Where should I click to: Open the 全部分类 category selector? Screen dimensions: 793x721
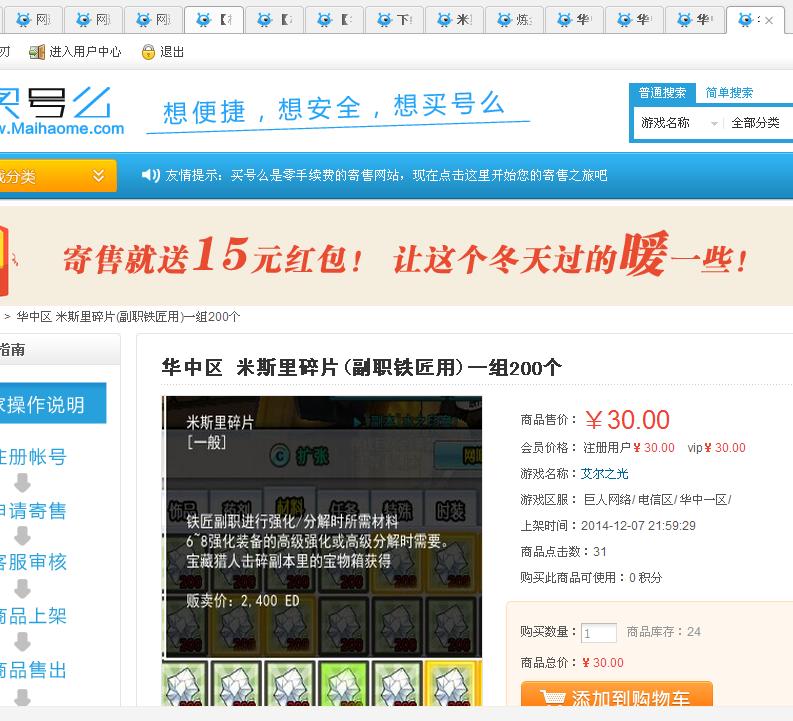[x=757, y=123]
